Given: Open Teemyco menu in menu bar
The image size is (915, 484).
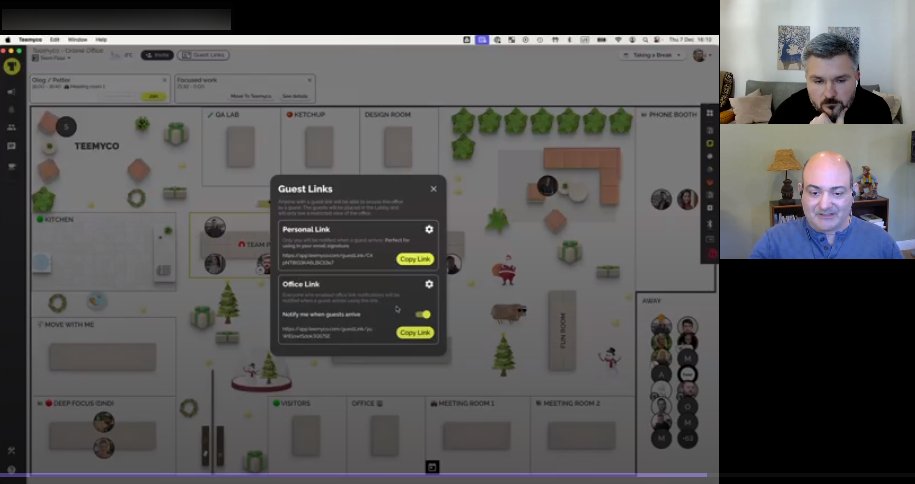Looking at the screenshot, I should [x=30, y=40].
